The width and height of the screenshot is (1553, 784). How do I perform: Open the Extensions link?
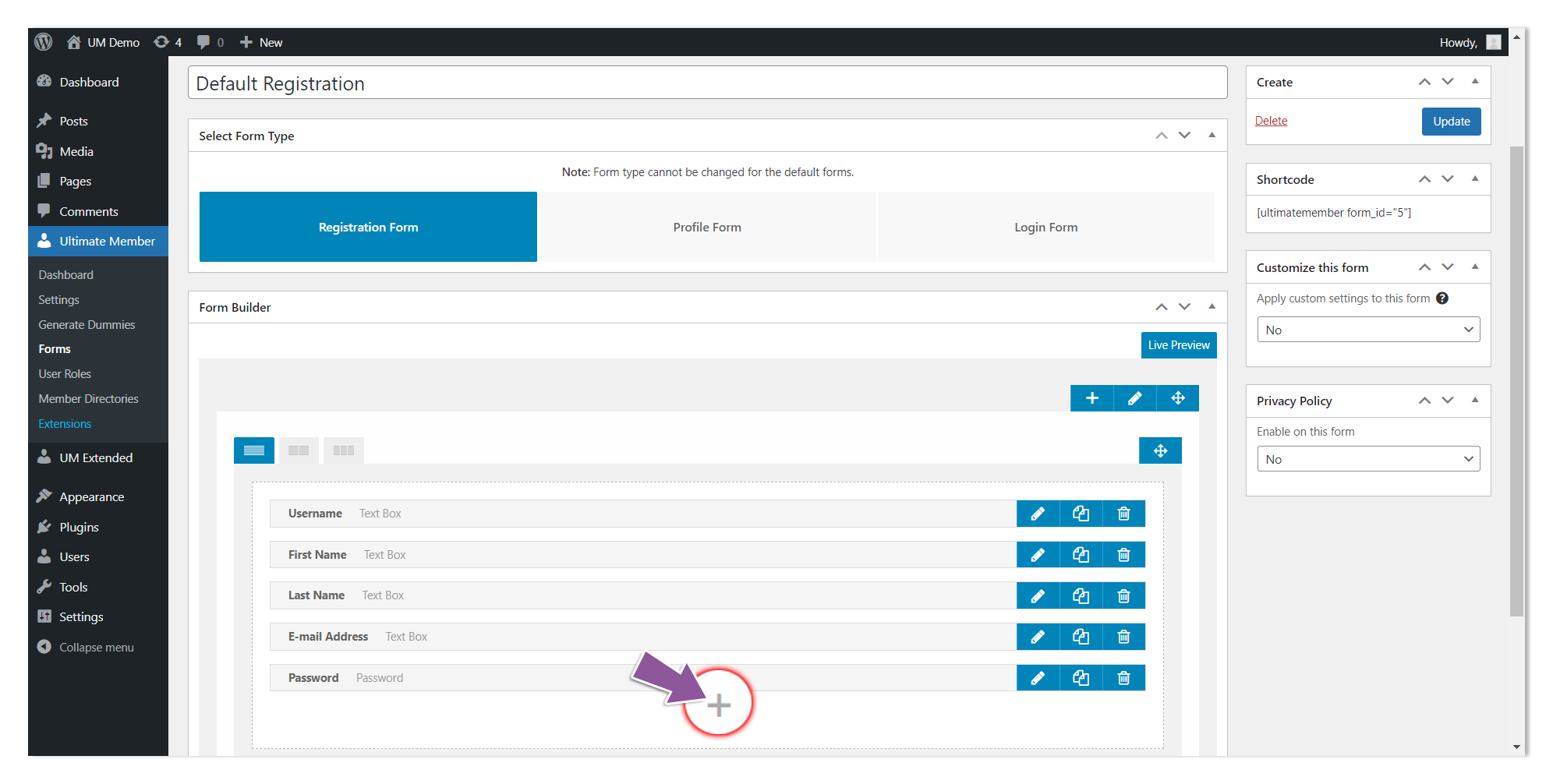[x=65, y=424]
